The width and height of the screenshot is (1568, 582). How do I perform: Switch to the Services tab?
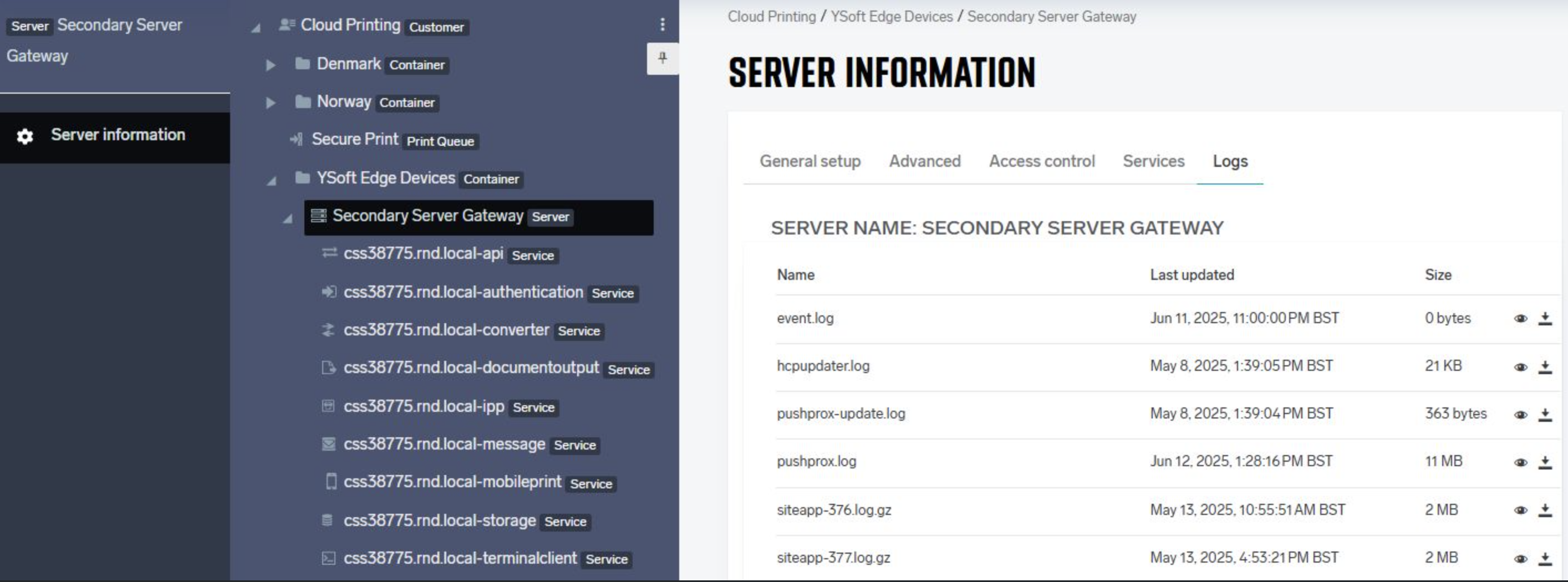coord(1153,161)
